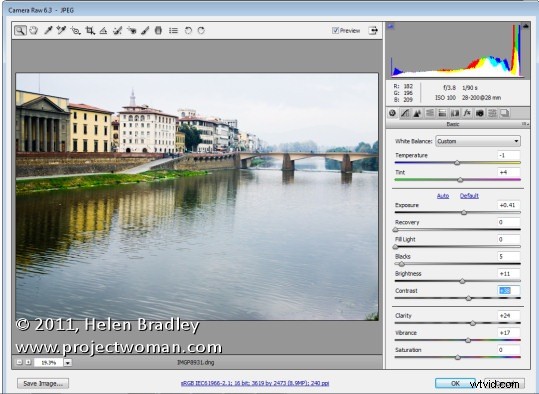The width and height of the screenshot is (539, 394).
Task: Click the Fill Light slider handle
Action: pyautogui.click(x=395, y=247)
